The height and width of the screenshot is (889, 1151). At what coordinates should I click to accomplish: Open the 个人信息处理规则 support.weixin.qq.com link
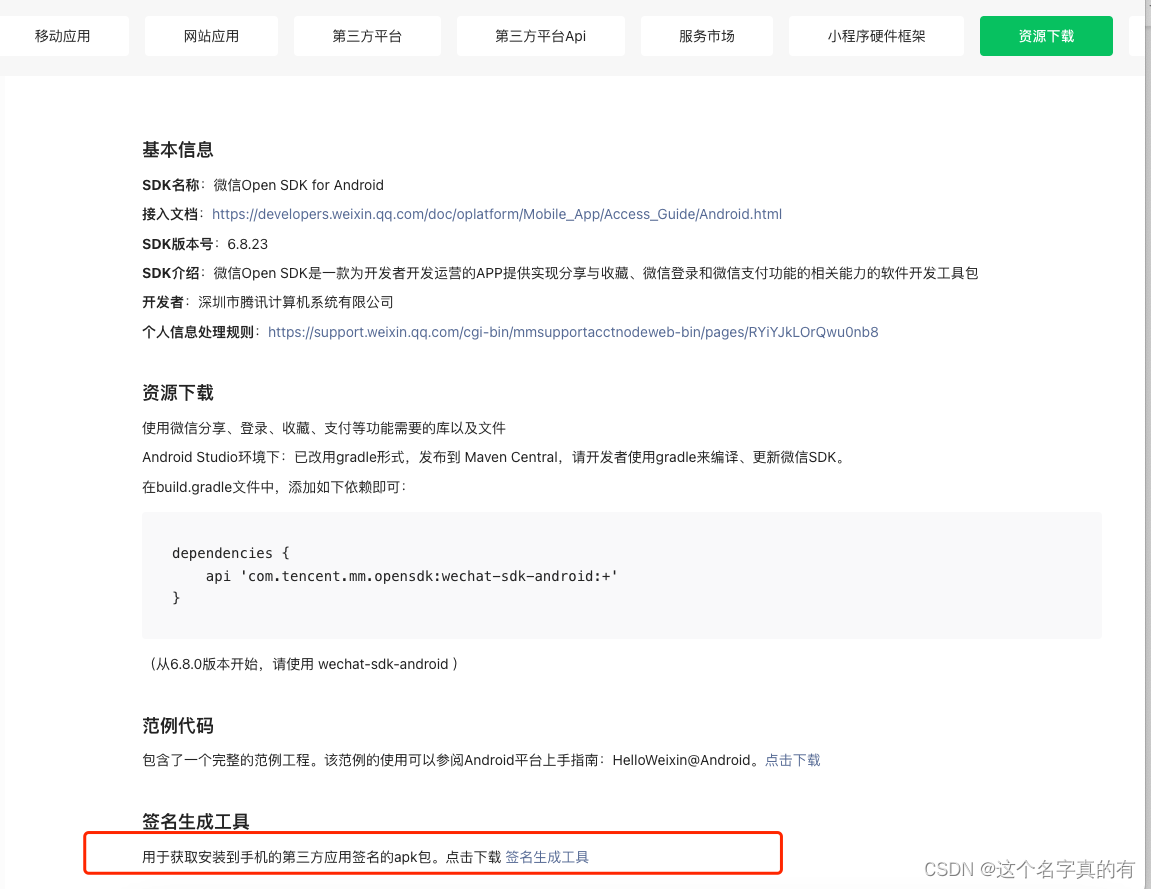(573, 332)
